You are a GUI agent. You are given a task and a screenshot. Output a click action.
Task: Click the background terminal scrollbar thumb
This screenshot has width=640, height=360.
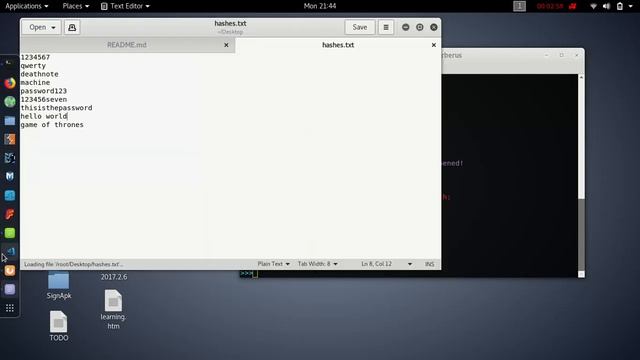tap(581, 234)
